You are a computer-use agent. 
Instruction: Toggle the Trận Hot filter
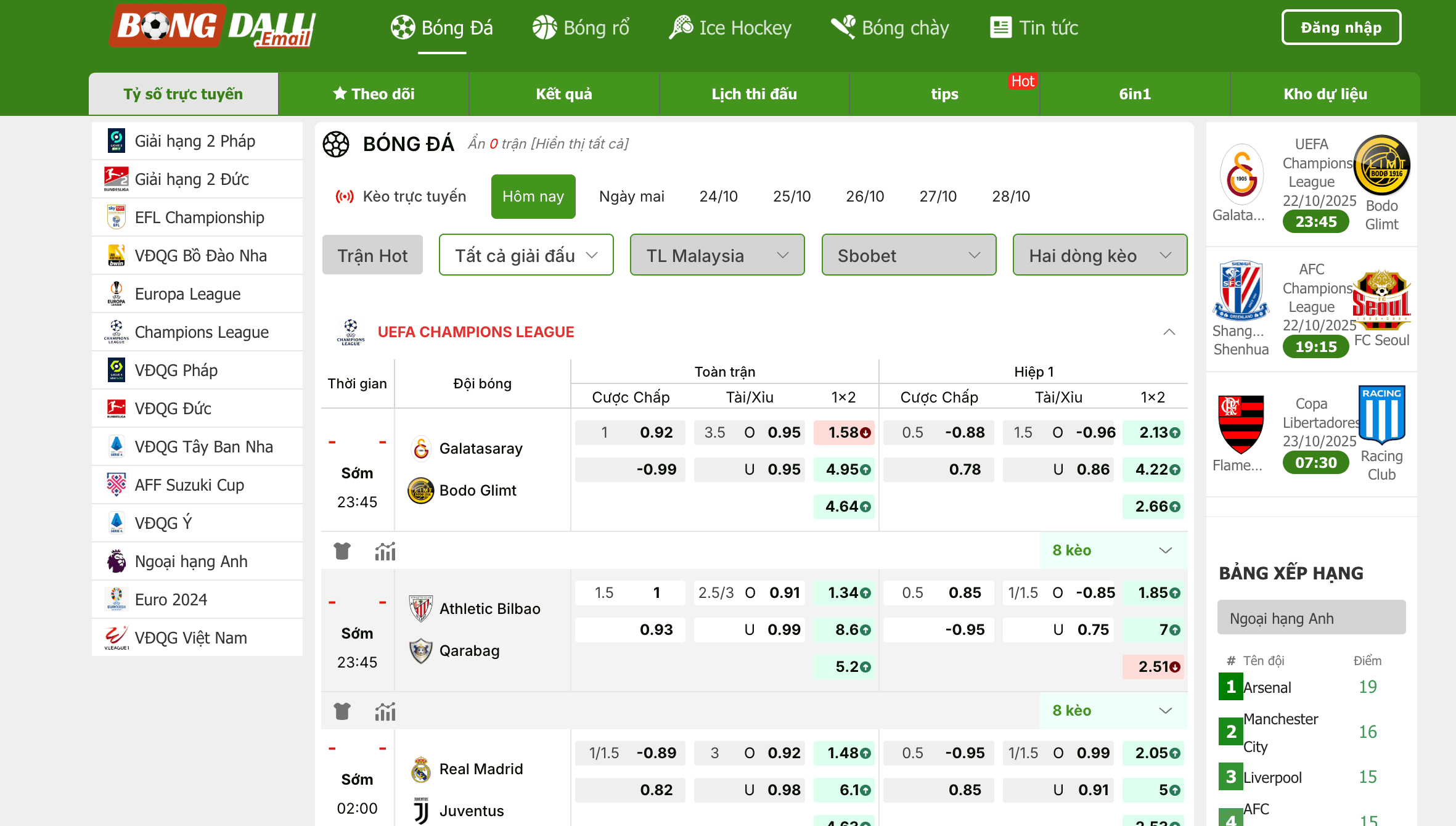pos(372,255)
